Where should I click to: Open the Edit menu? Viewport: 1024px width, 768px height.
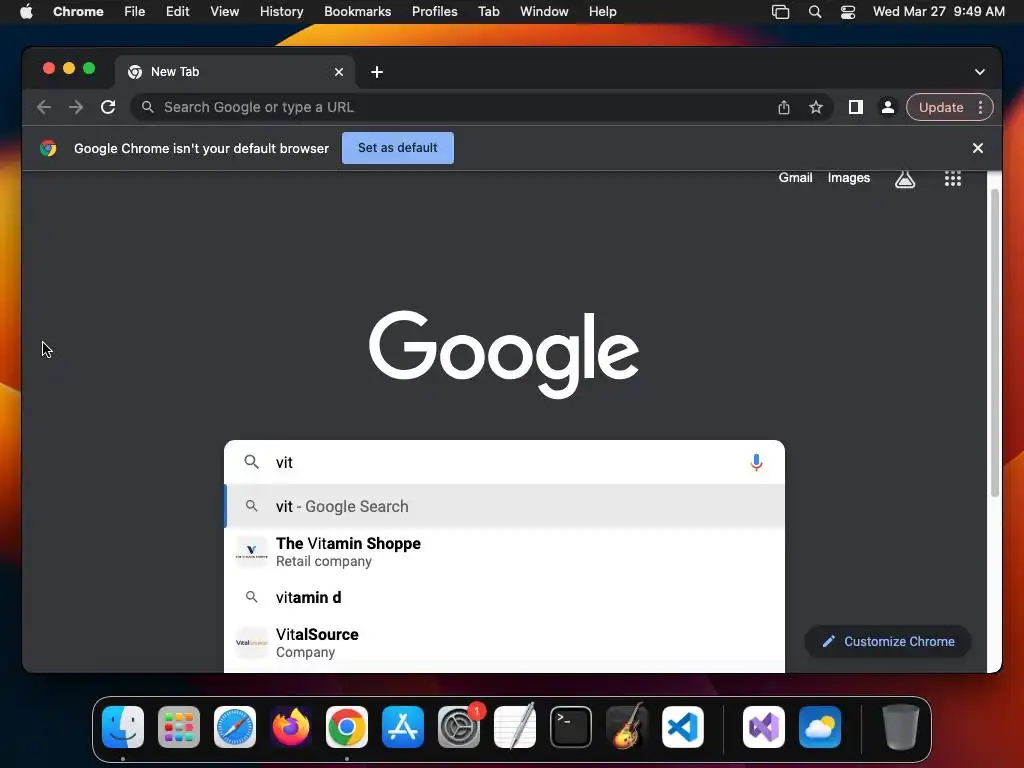(178, 12)
